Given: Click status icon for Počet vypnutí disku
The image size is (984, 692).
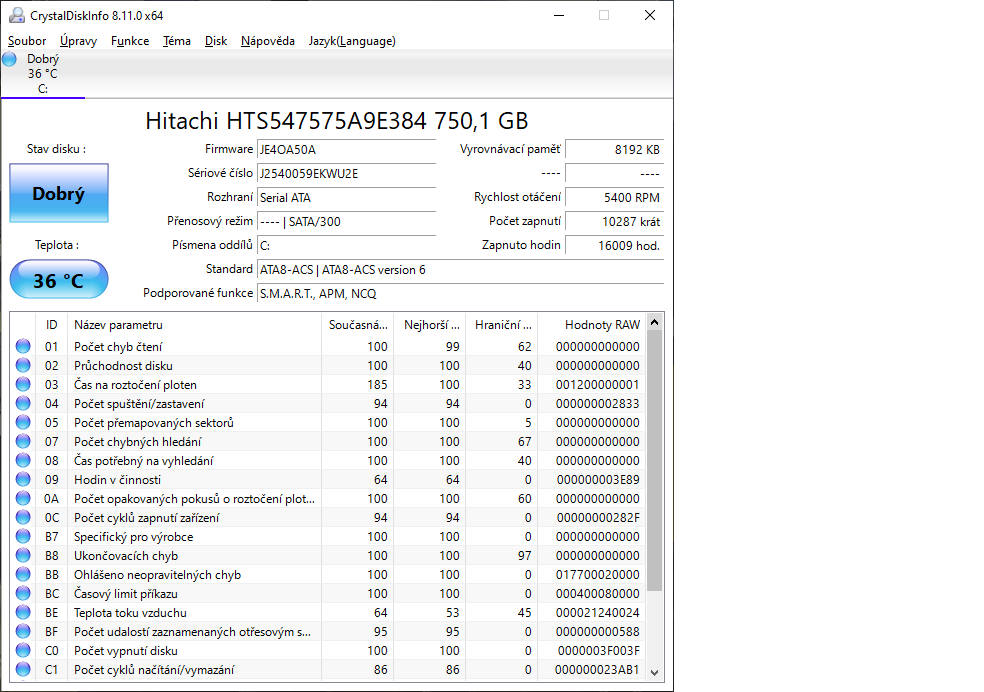Looking at the screenshot, I should pyautogui.click(x=23, y=651).
